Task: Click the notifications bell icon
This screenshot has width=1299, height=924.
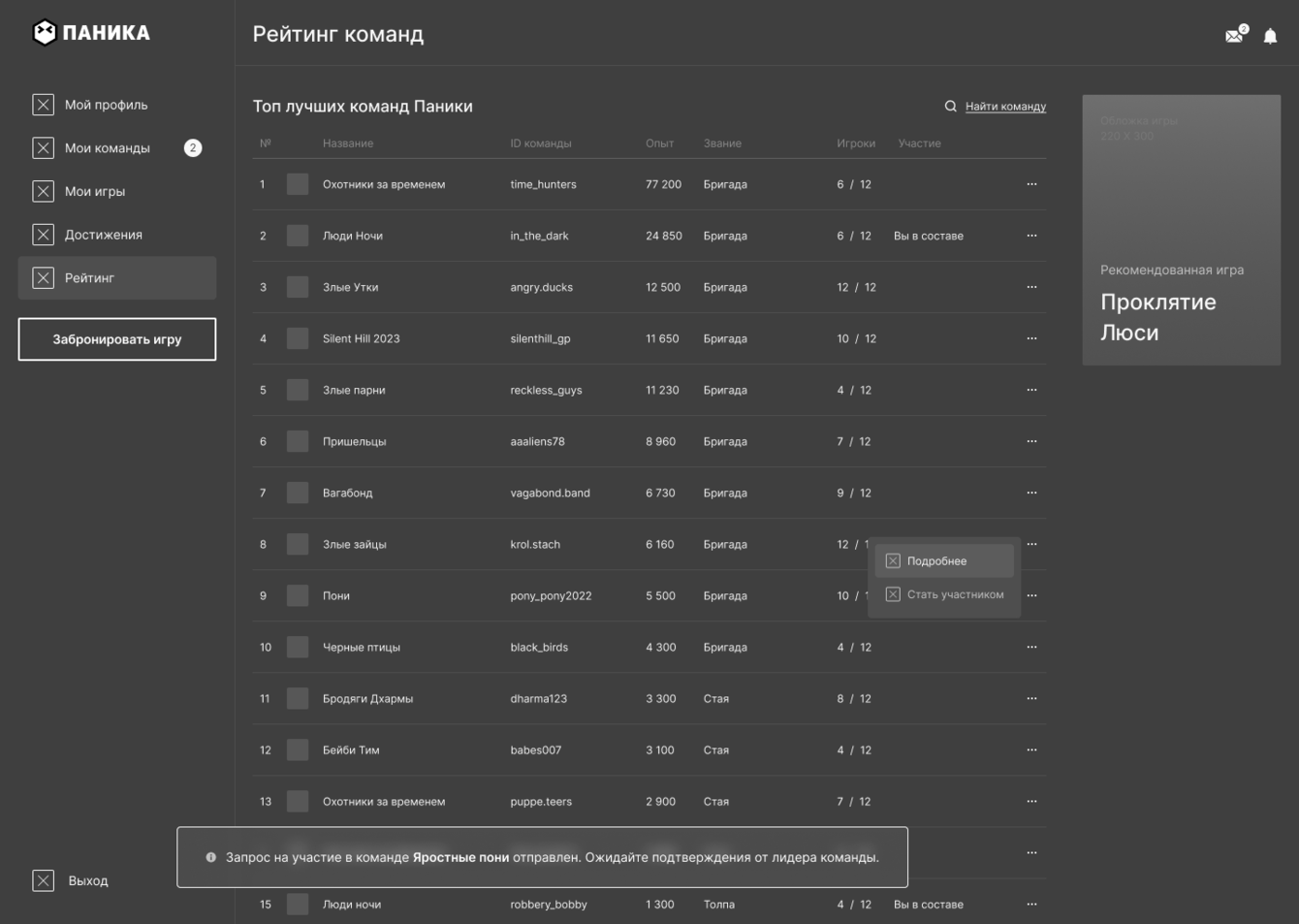Action: tap(1270, 37)
